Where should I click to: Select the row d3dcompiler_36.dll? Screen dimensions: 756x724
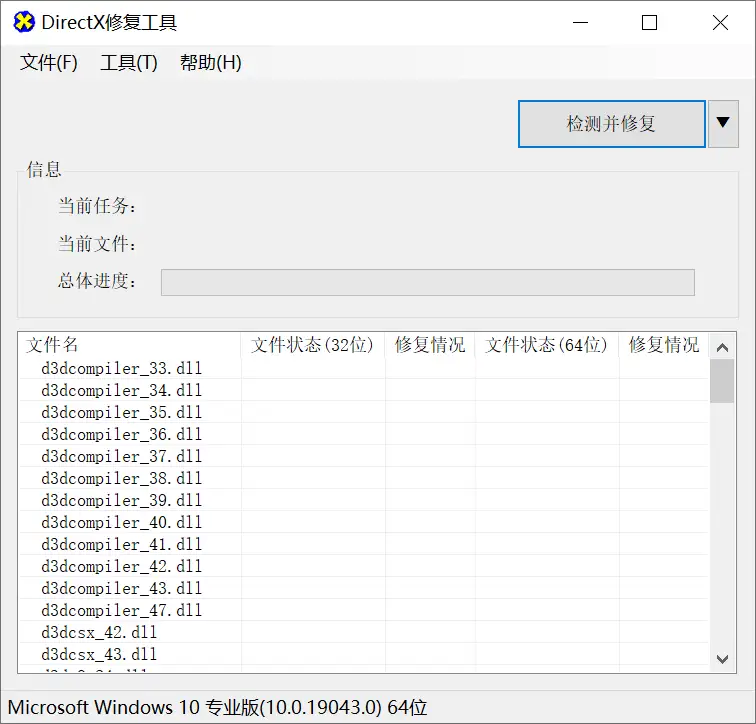(364, 434)
